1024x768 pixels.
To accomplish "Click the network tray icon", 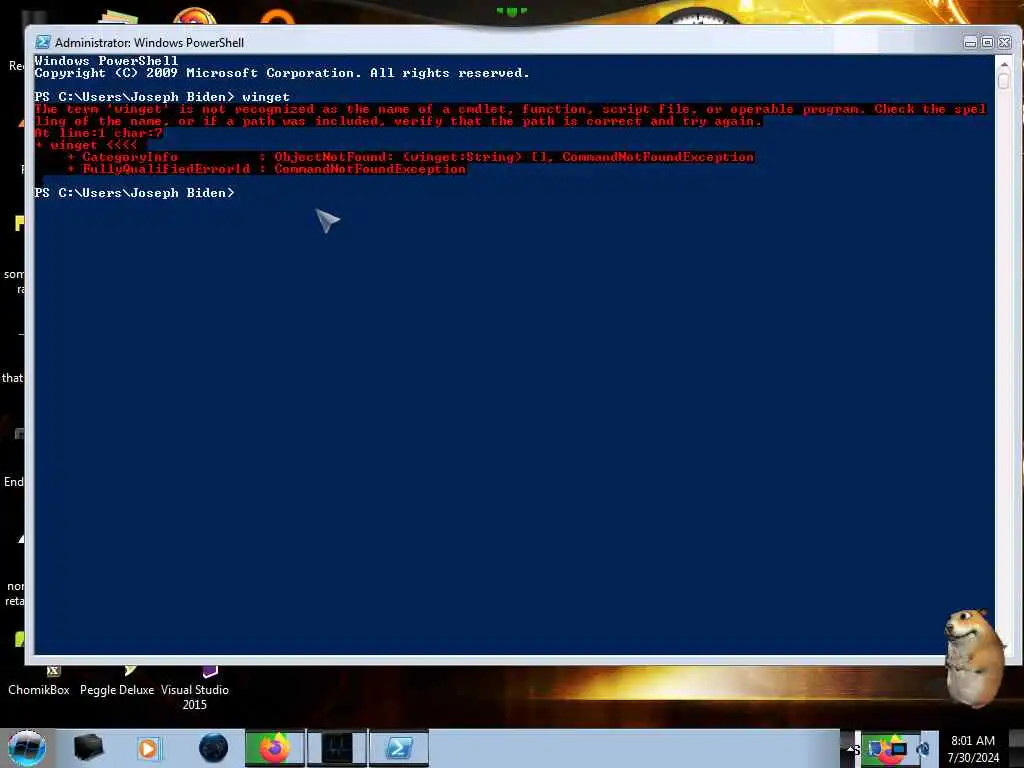I will click(899, 749).
